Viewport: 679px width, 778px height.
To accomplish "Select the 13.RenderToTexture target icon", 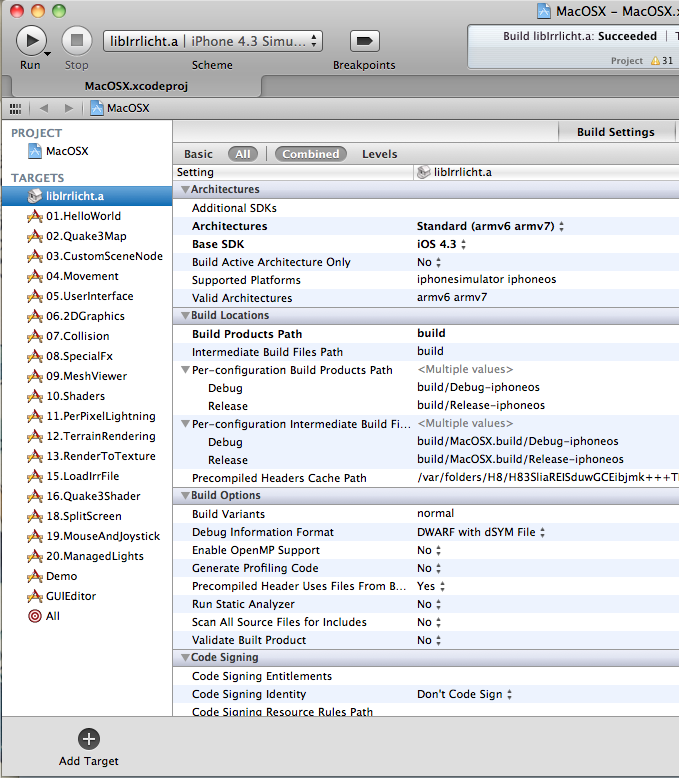I will tap(35, 456).
